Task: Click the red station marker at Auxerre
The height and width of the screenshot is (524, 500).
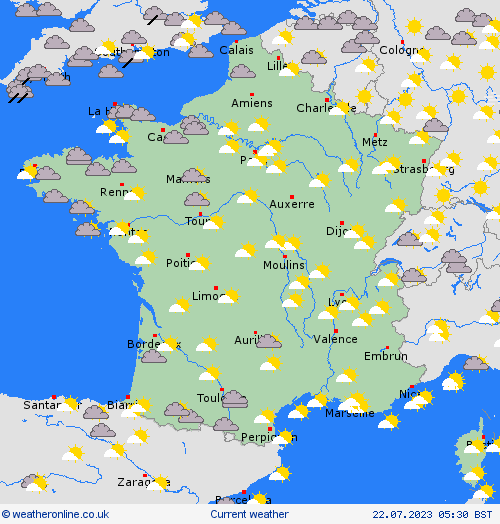Action: coord(292,197)
